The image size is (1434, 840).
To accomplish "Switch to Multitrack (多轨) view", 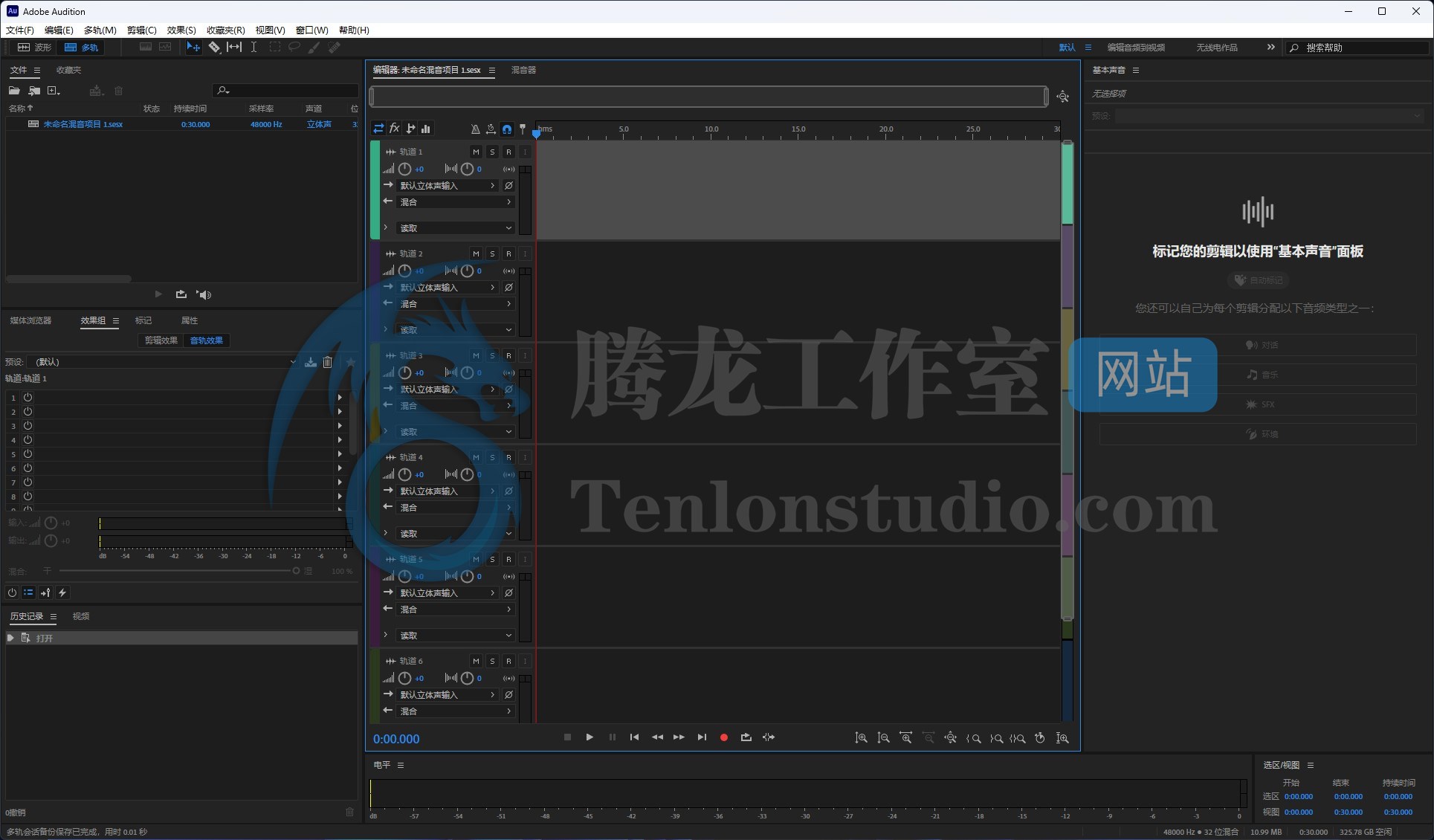I will pyautogui.click(x=82, y=47).
